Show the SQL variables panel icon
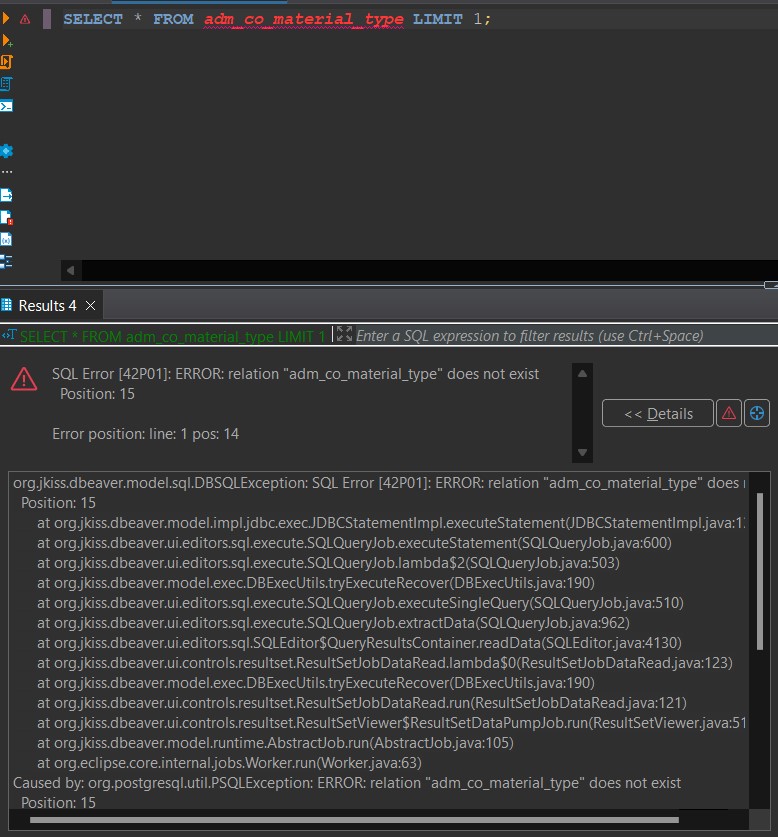 [x=6, y=239]
